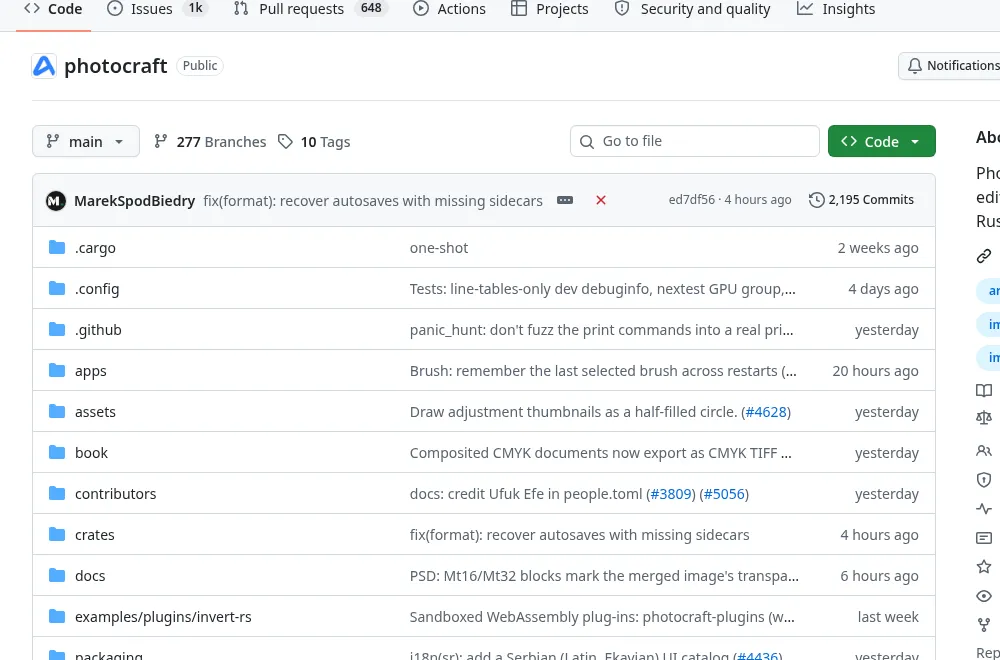Open the PSD Mt16/Mt32 commit message
Viewport: 1000px width, 660px height.
(x=604, y=576)
